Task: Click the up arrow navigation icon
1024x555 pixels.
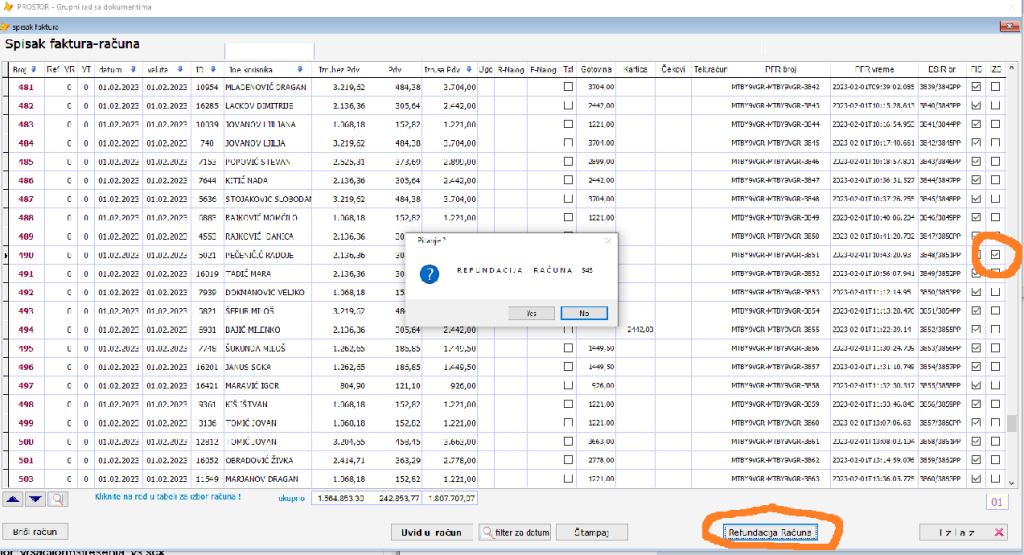Action: pyautogui.click(x=14, y=498)
